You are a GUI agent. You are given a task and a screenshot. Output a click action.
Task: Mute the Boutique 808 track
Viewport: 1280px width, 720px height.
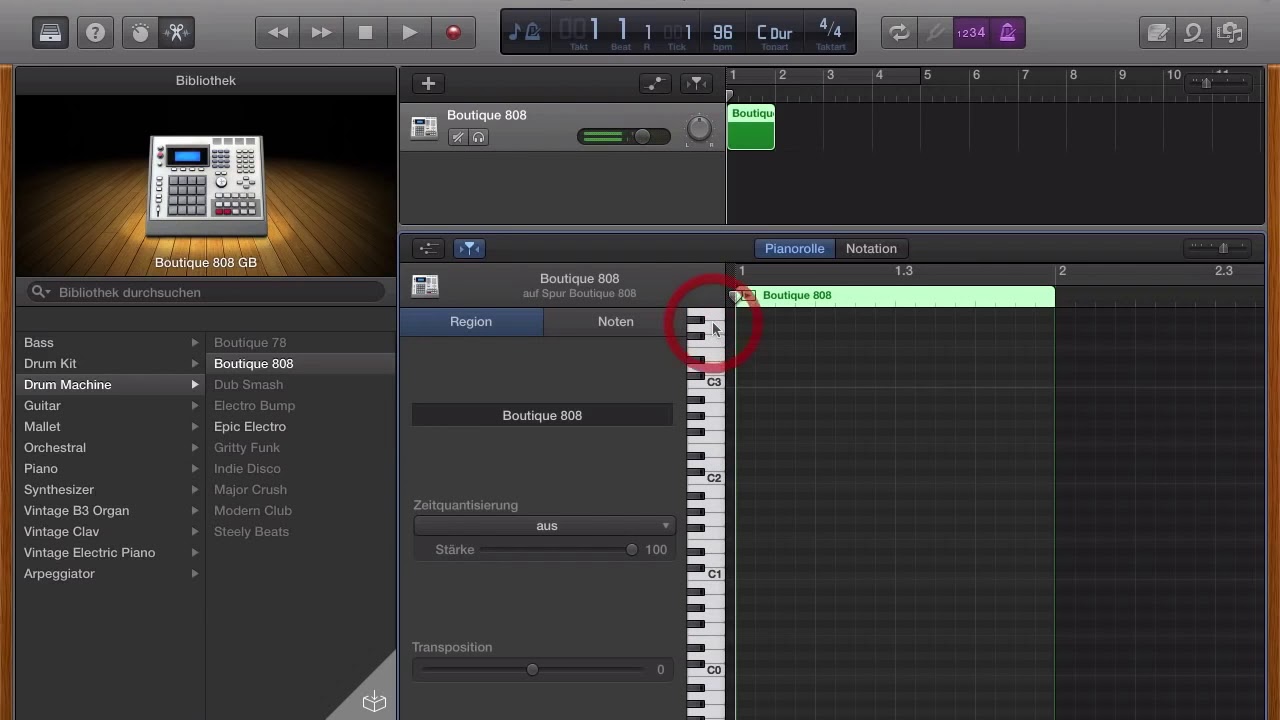[x=458, y=137]
